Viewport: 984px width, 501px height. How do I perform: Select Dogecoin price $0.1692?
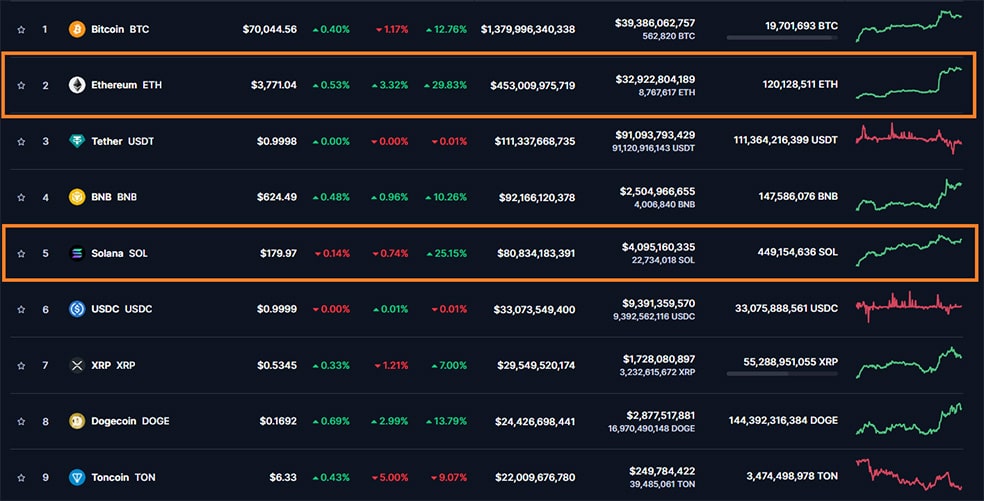(278, 421)
